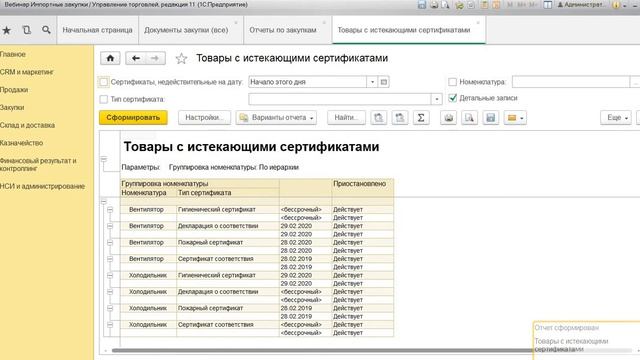Collapse Вентилятор Декларация о соответствии group
Viewport: 640px width, 360px height.
point(110,226)
